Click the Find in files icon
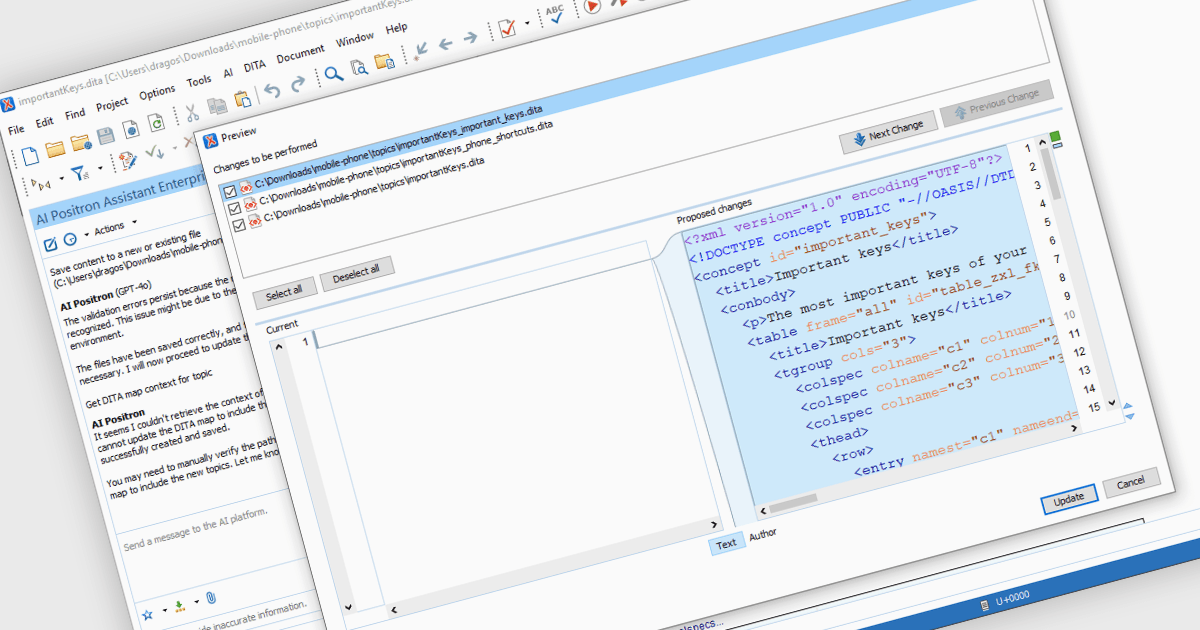 358,69
